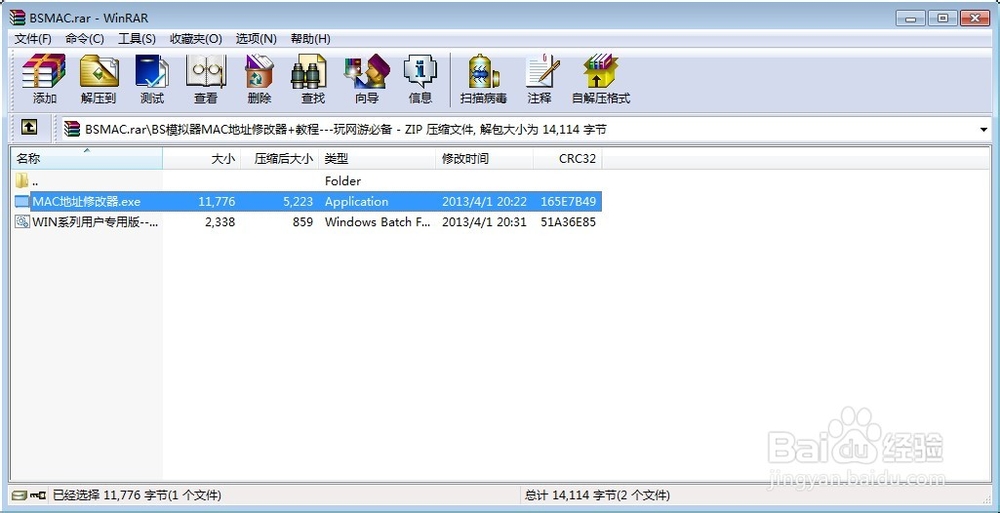This screenshot has height=513, width=1000.
Task: Open the 选项(N) menu
Action: pyautogui.click(x=256, y=39)
